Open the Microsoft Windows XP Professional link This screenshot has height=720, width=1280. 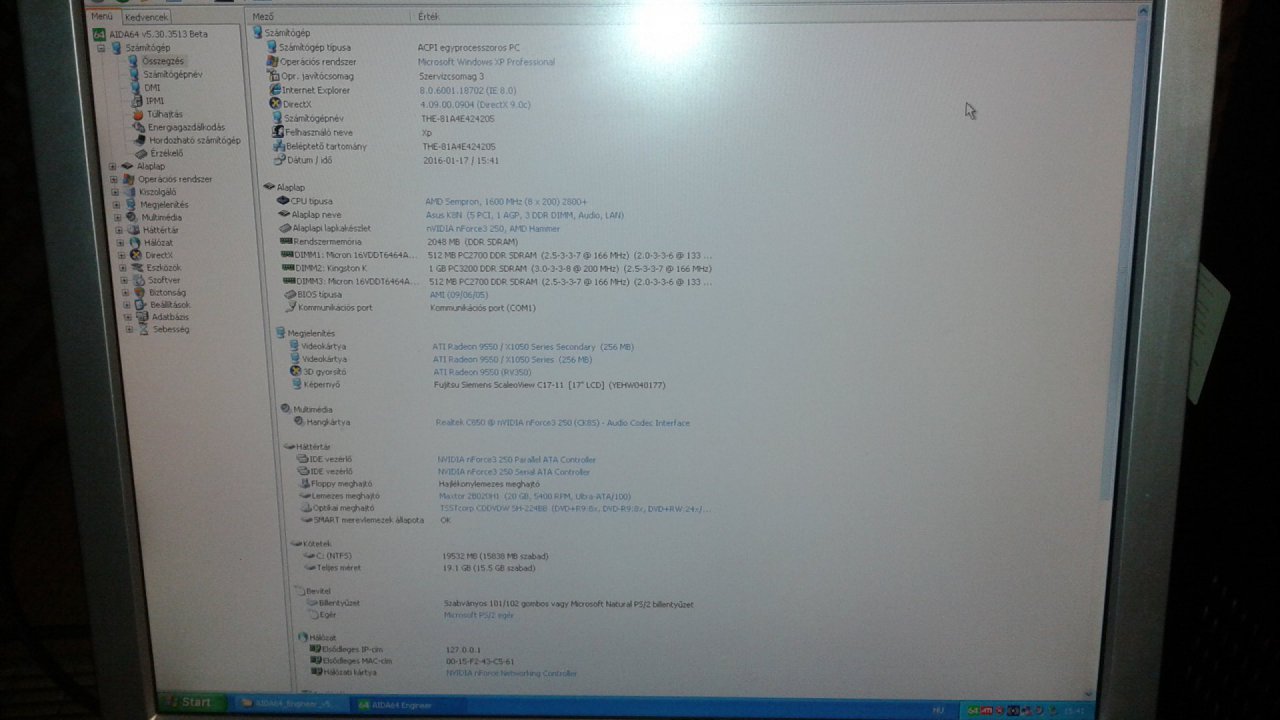click(487, 62)
